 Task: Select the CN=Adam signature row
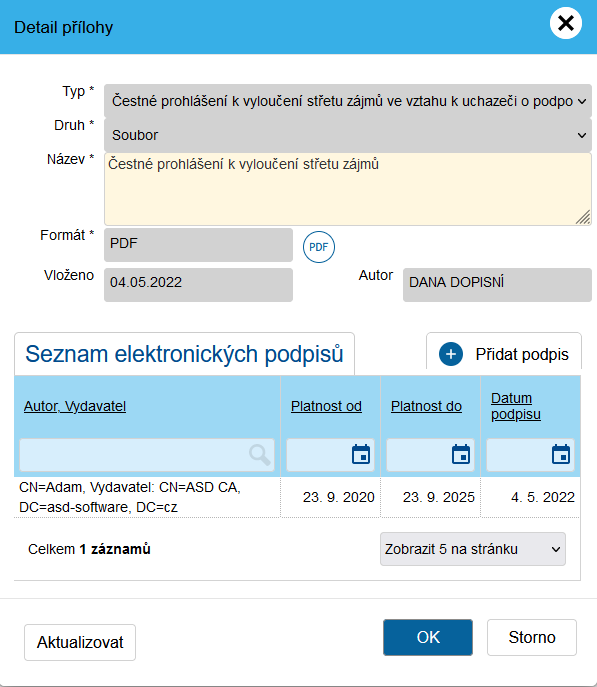297,497
